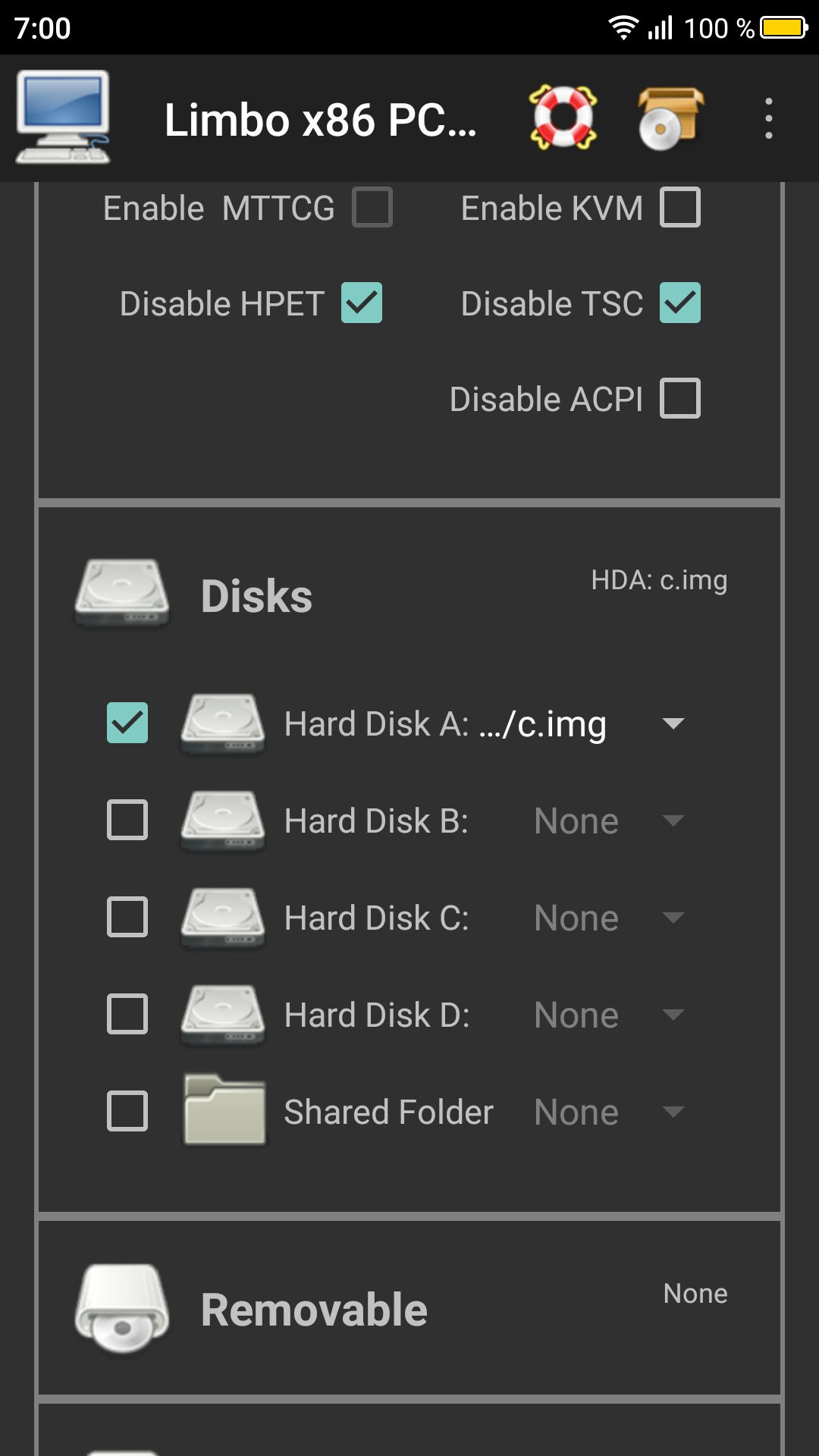This screenshot has height=1456, width=819.
Task: Tap the Limbo computer app icon
Action: 63,118
